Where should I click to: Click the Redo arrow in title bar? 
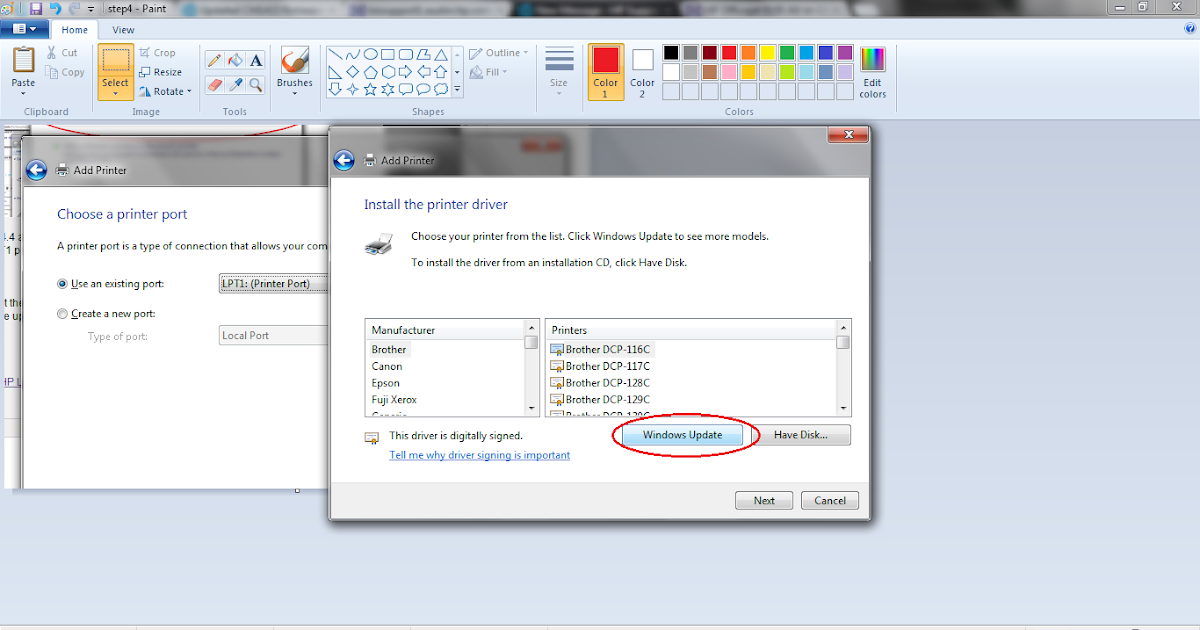coord(74,8)
